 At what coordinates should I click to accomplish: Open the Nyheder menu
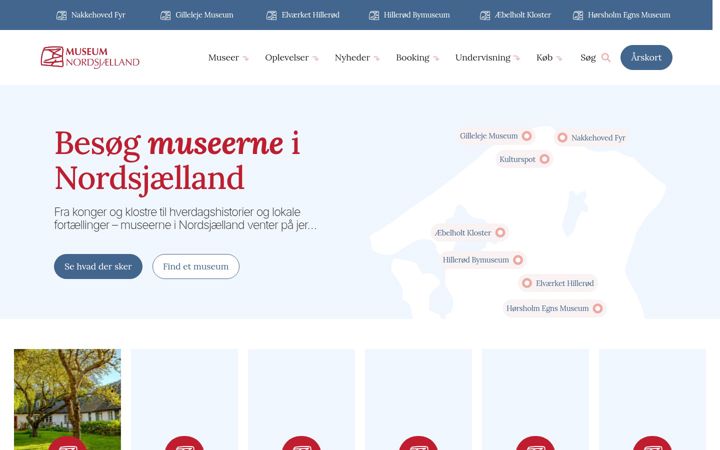coord(352,57)
